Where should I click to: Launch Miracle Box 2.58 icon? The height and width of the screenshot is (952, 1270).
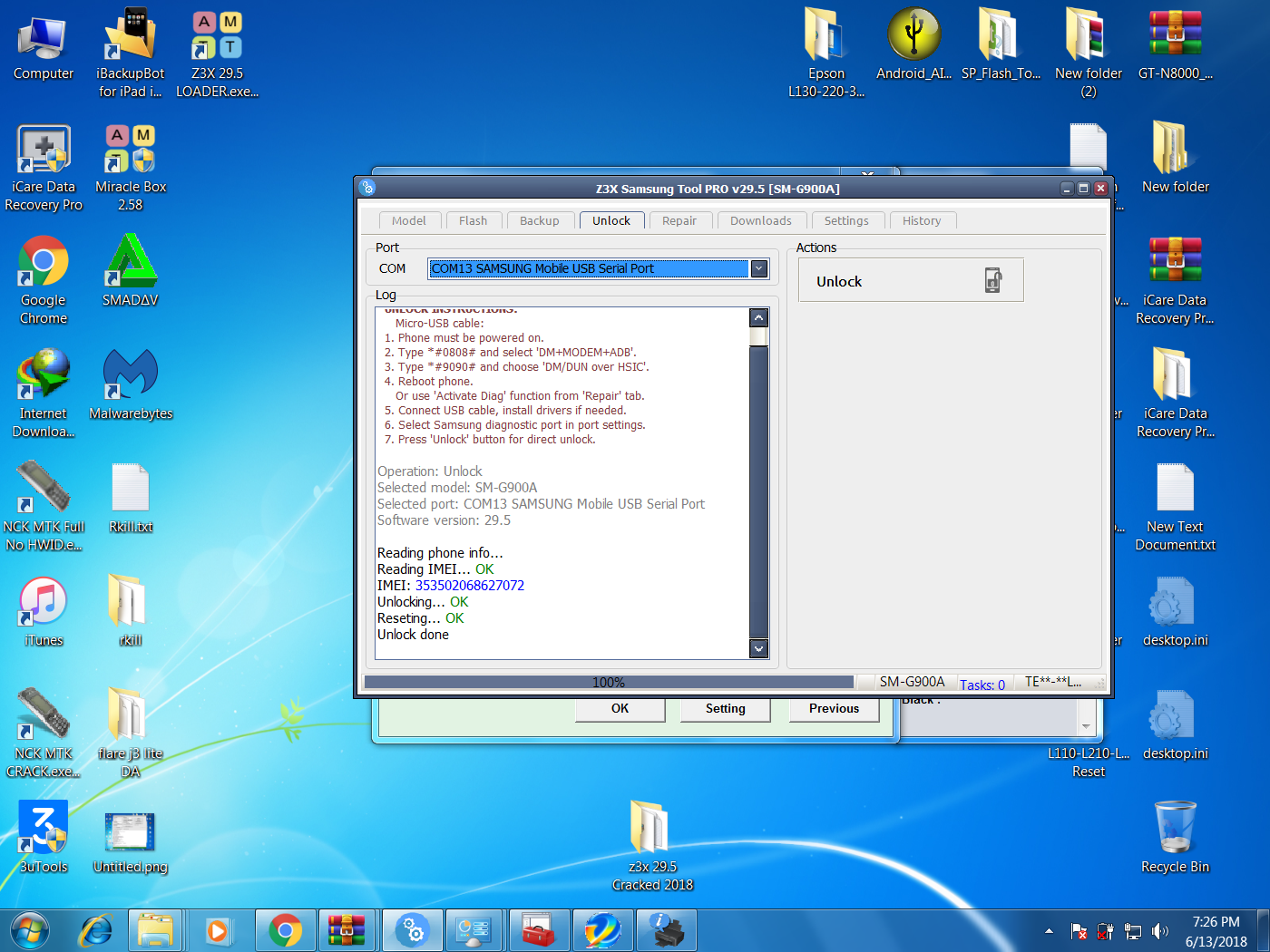[x=131, y=168]
